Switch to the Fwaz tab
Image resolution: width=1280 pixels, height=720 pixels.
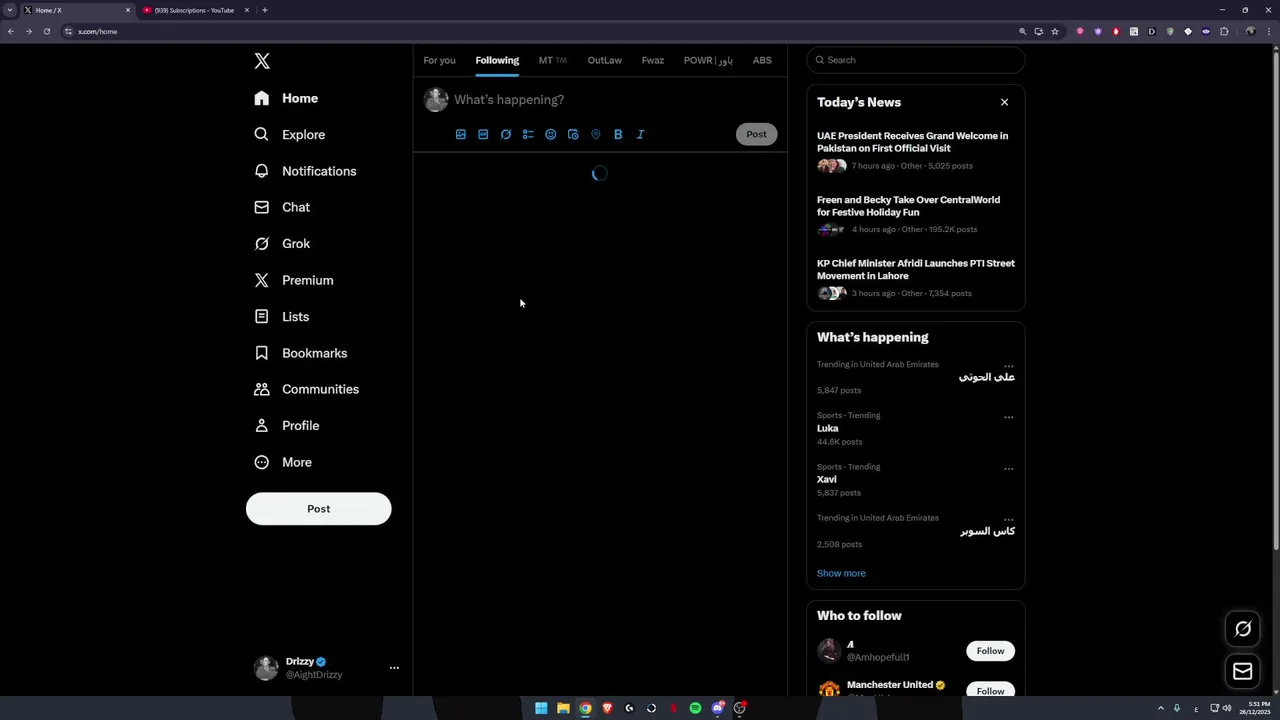652,60
